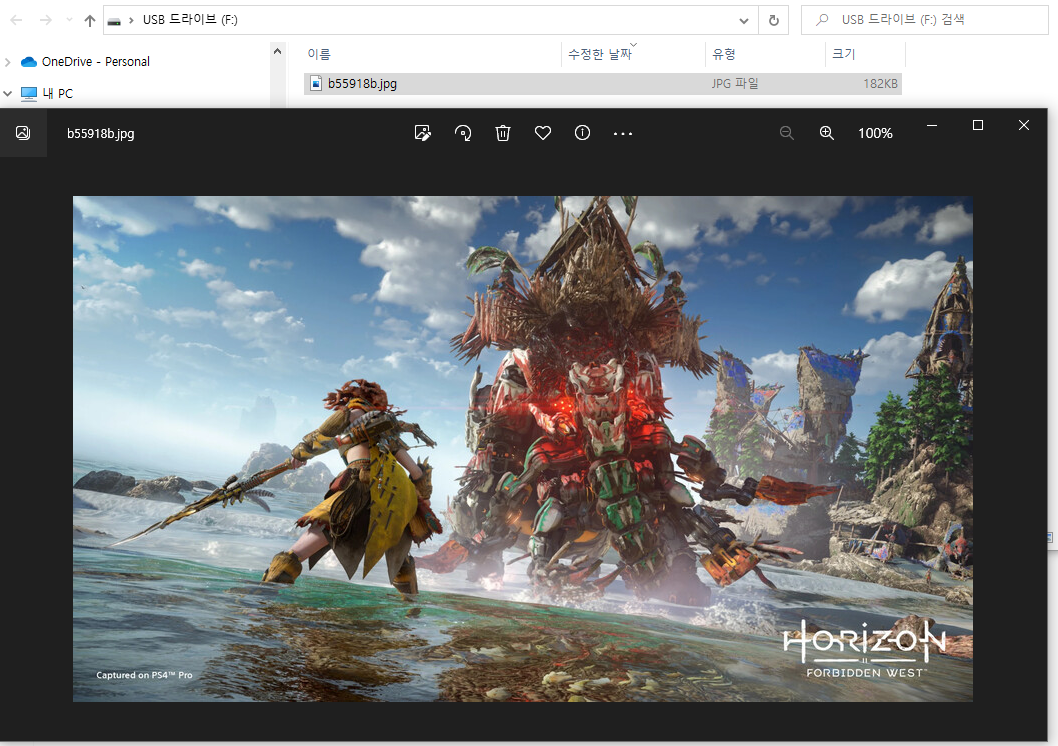Click the JPG 파일 type cell

tap(735, 84)
